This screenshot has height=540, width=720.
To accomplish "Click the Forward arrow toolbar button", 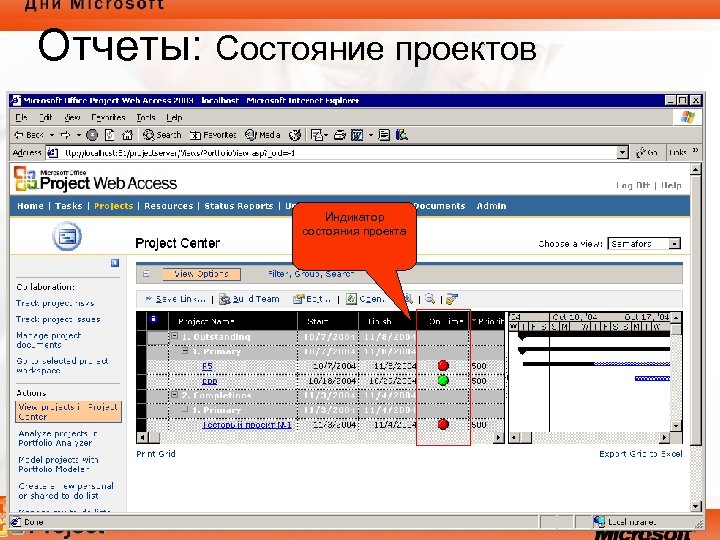I will (x=65, y=135).
